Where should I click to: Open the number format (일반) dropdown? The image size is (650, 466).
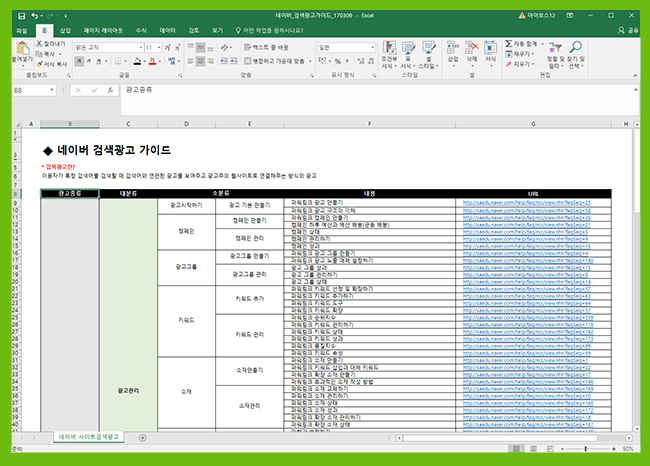pos(372,48)
